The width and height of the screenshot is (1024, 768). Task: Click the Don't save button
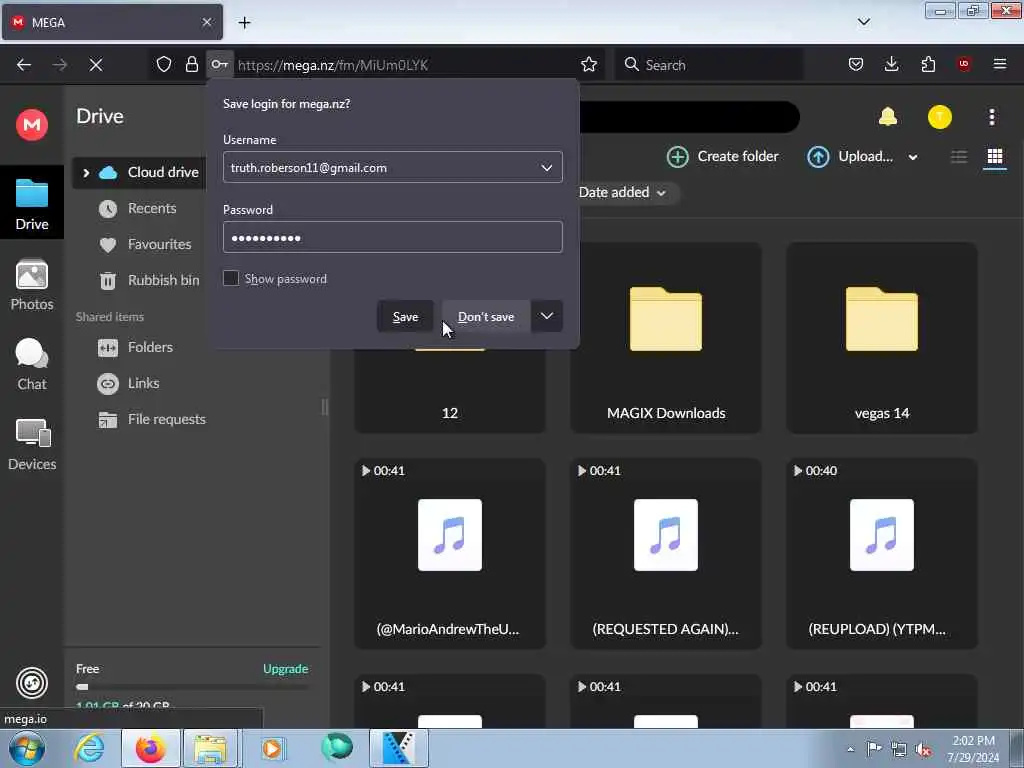pos(486,316)
